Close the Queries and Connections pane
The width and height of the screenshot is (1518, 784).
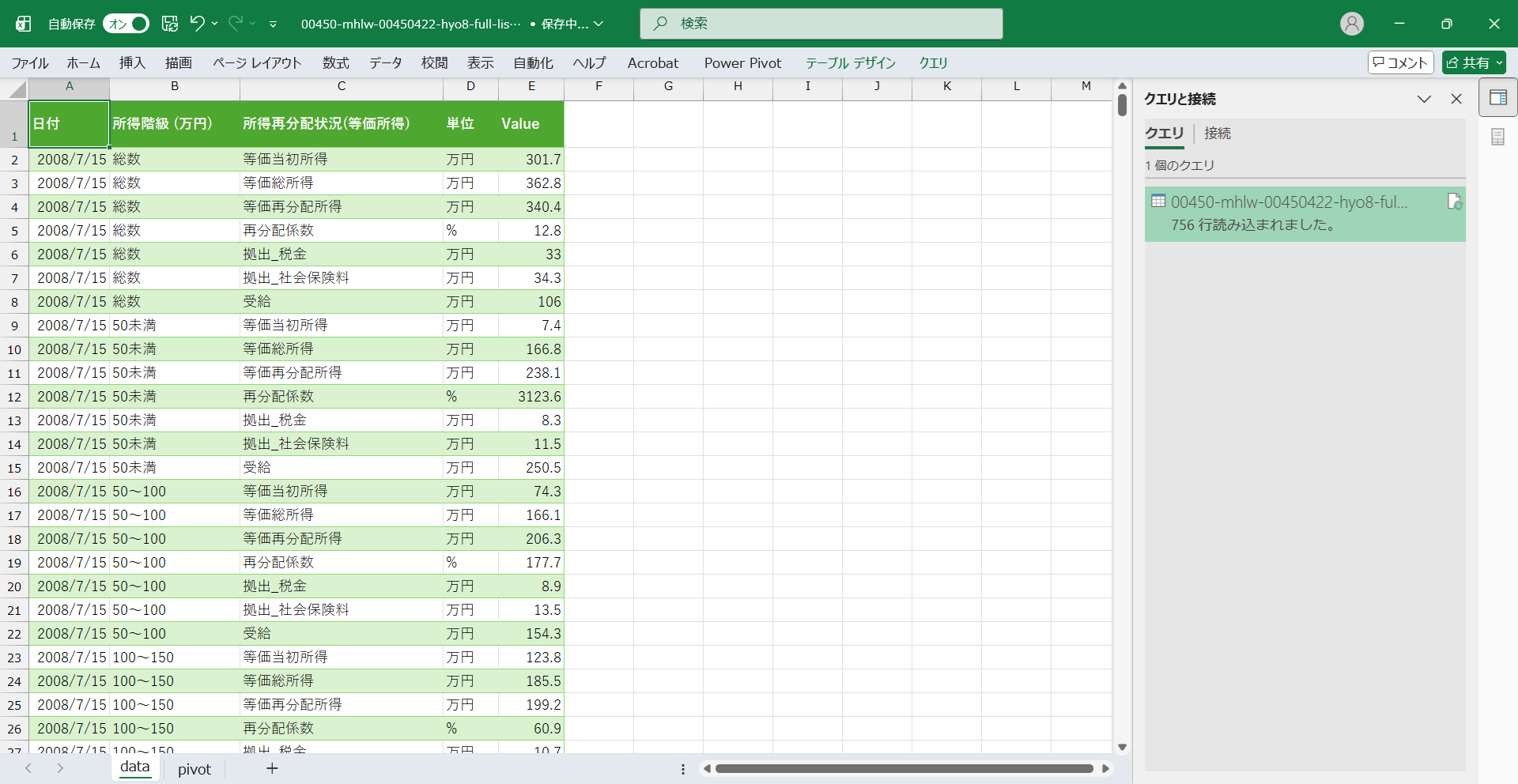click(x=1456, y=99)
